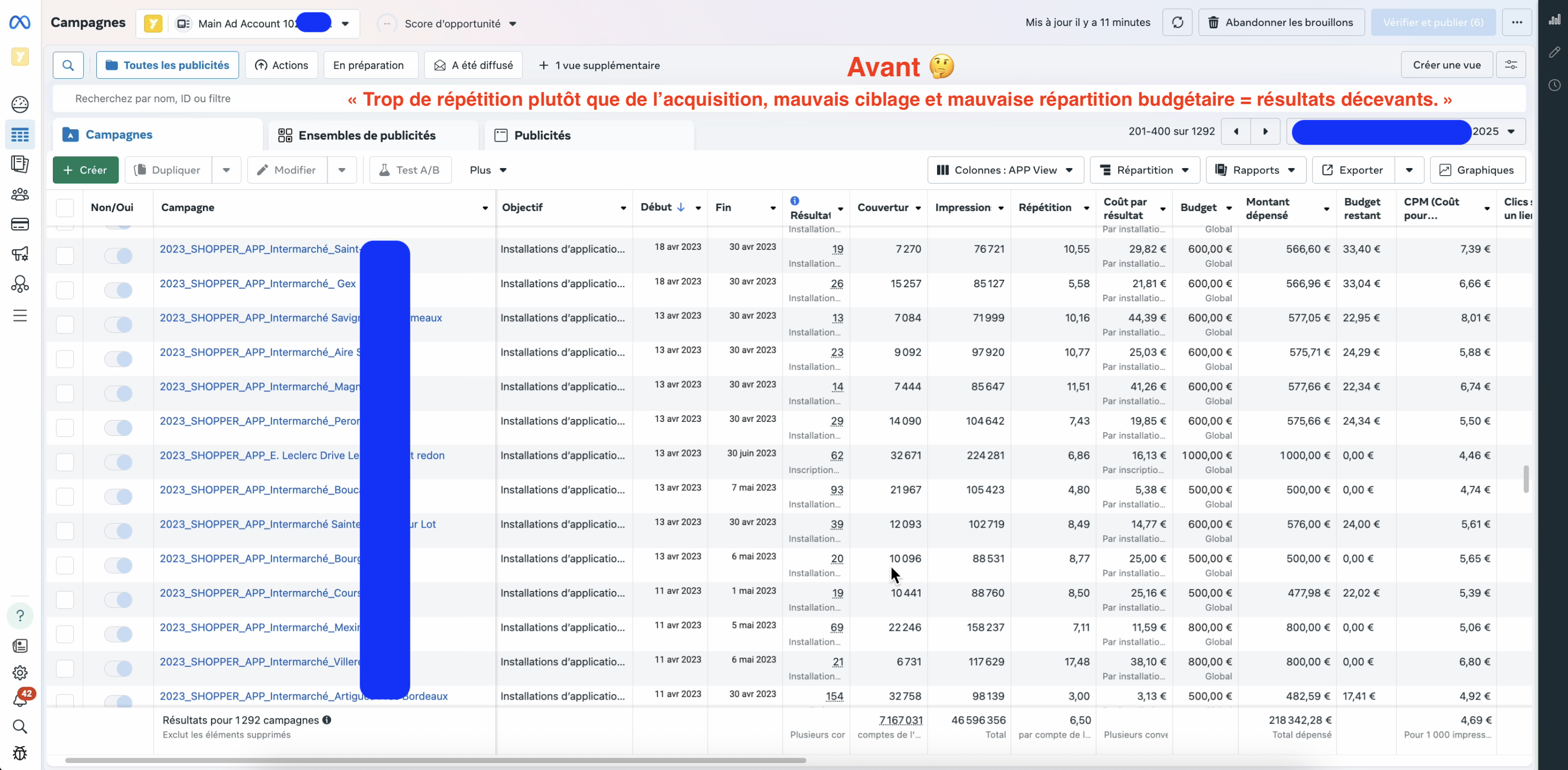
Task: Open the Dupliquer dropdown arrow
Action: tap(226, 170)
